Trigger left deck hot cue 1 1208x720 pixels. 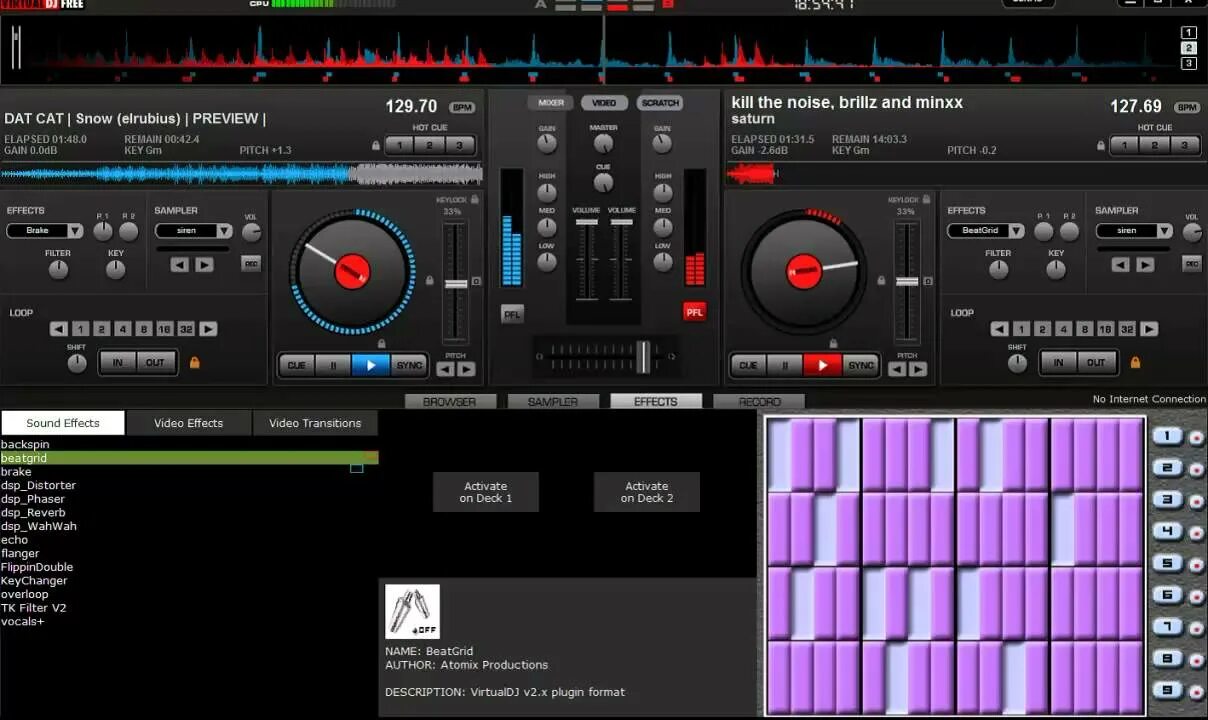399,145
